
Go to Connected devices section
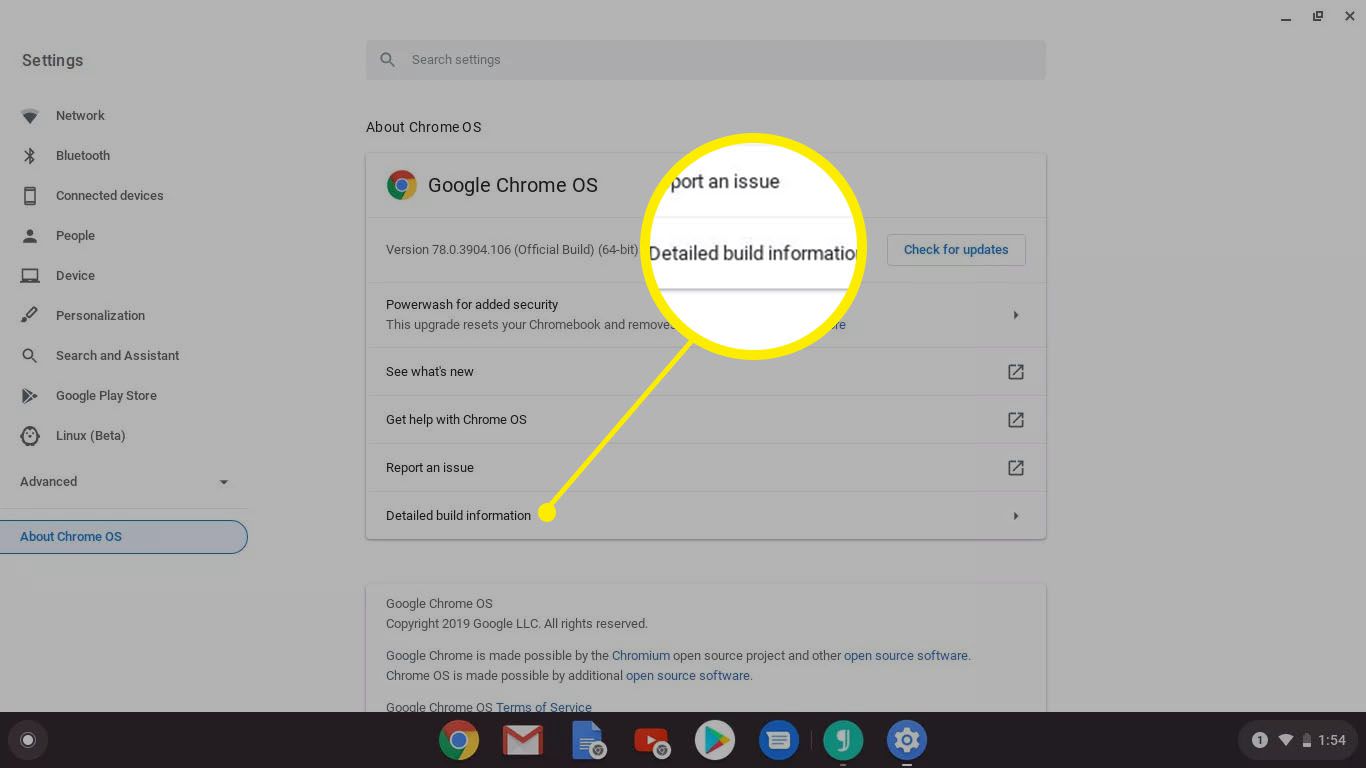110,196
